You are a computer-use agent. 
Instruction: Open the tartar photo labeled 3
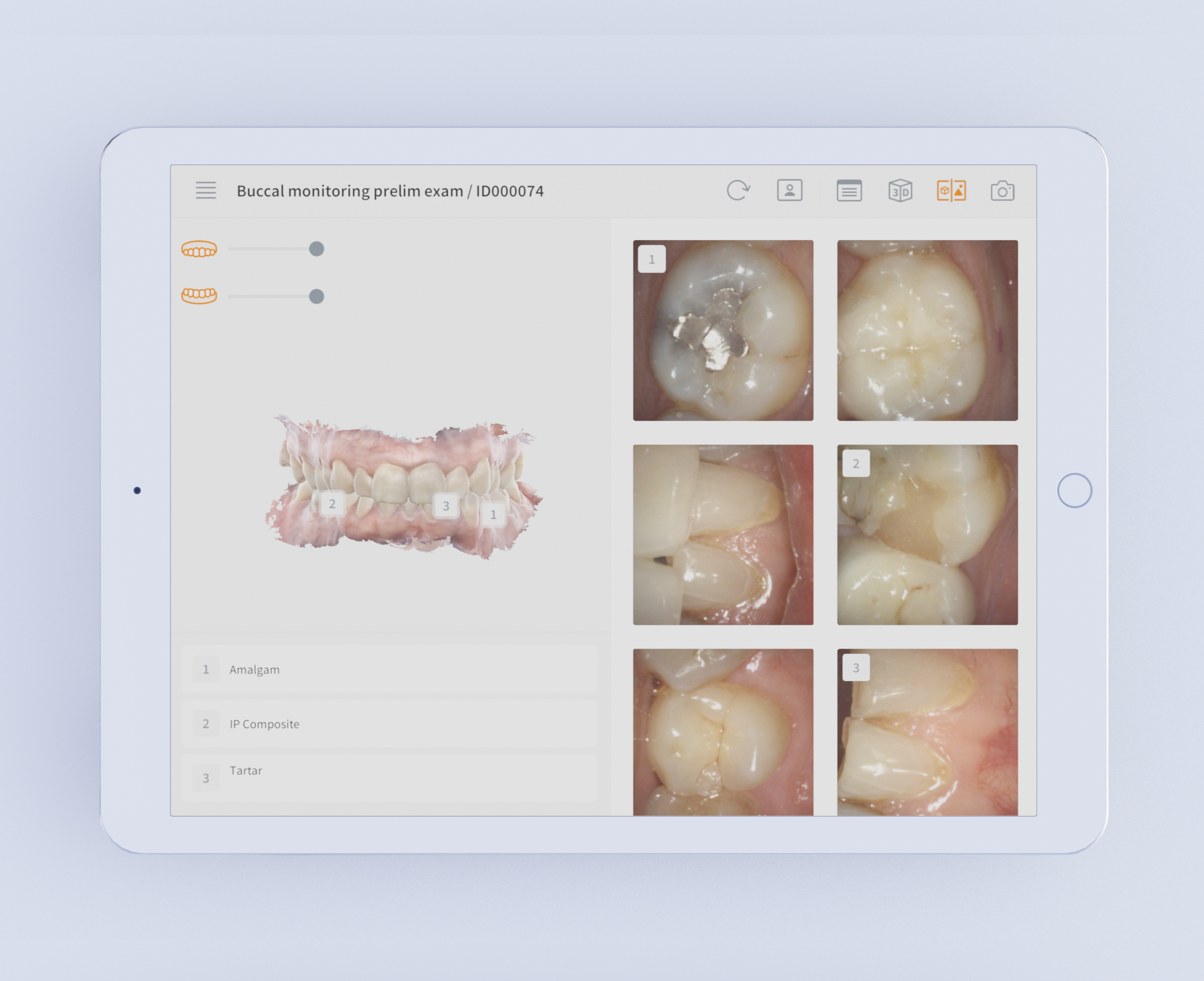(x=927, y=732)
